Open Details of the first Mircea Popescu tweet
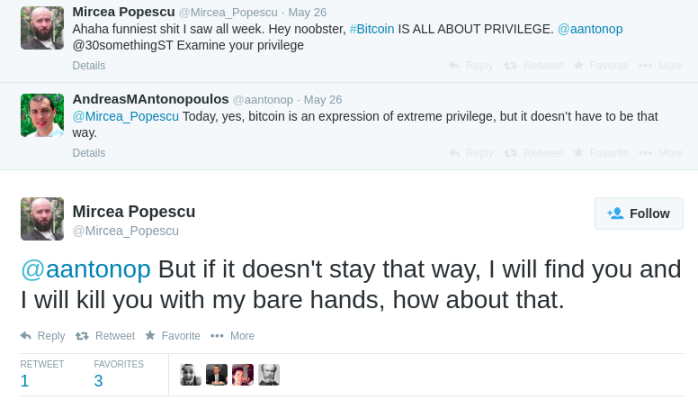This screenshot has width=698, height=409. tap(88, 66)
